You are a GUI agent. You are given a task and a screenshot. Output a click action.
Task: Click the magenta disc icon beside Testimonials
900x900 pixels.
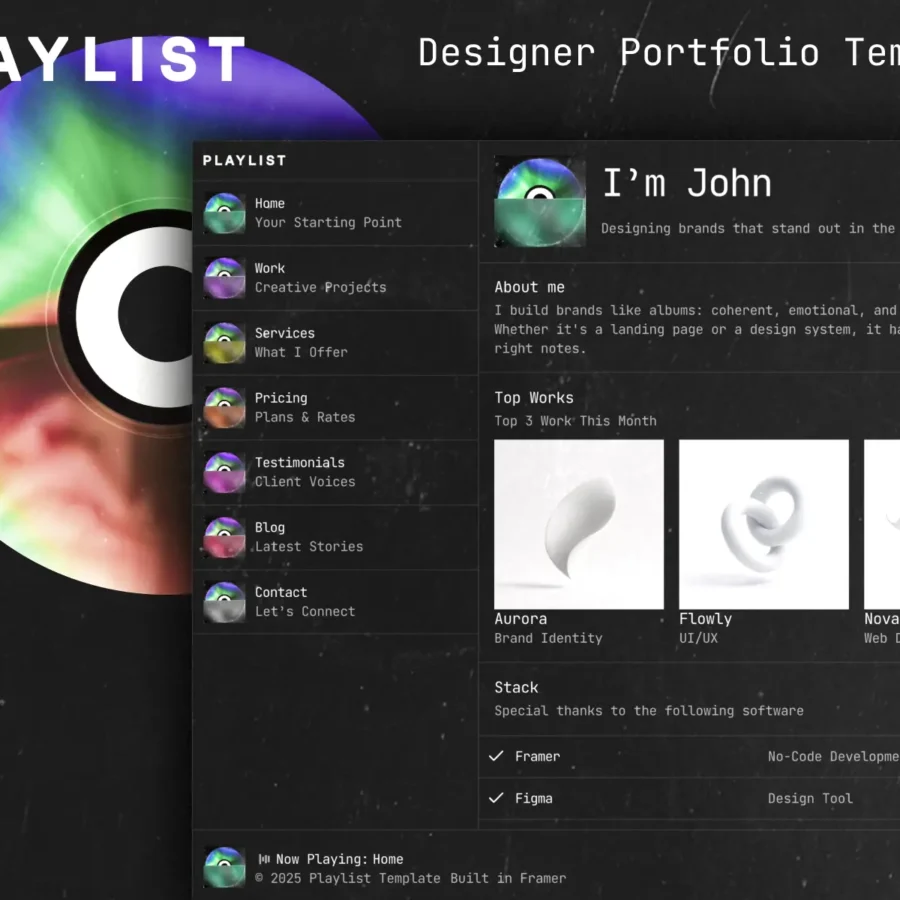coord(224,472)
